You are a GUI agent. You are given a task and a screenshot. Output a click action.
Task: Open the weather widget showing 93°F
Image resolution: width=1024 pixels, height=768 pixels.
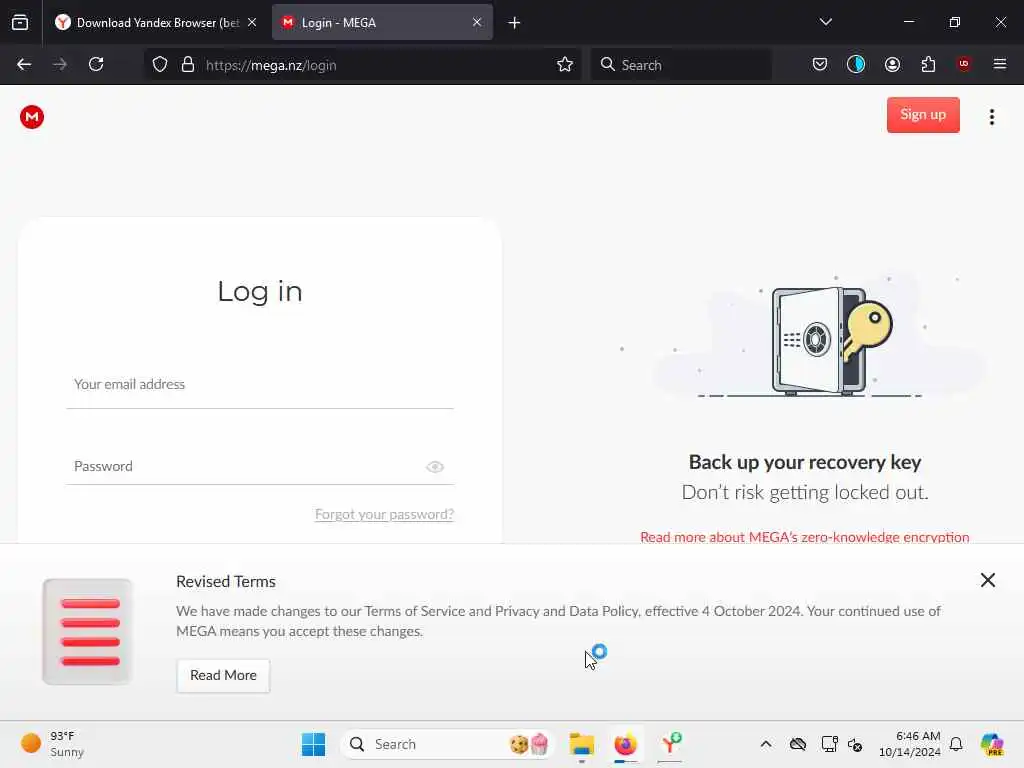pos(54,744)
